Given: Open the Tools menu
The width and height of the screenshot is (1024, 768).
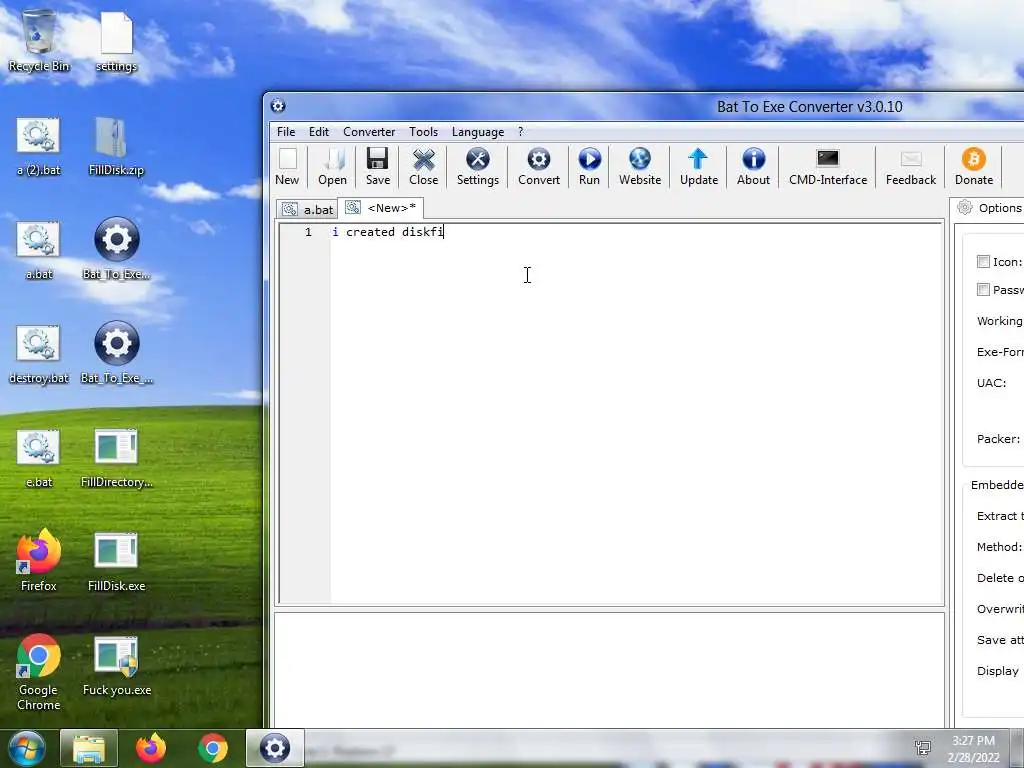Looking at the screenshot, I should coord(423,132).
